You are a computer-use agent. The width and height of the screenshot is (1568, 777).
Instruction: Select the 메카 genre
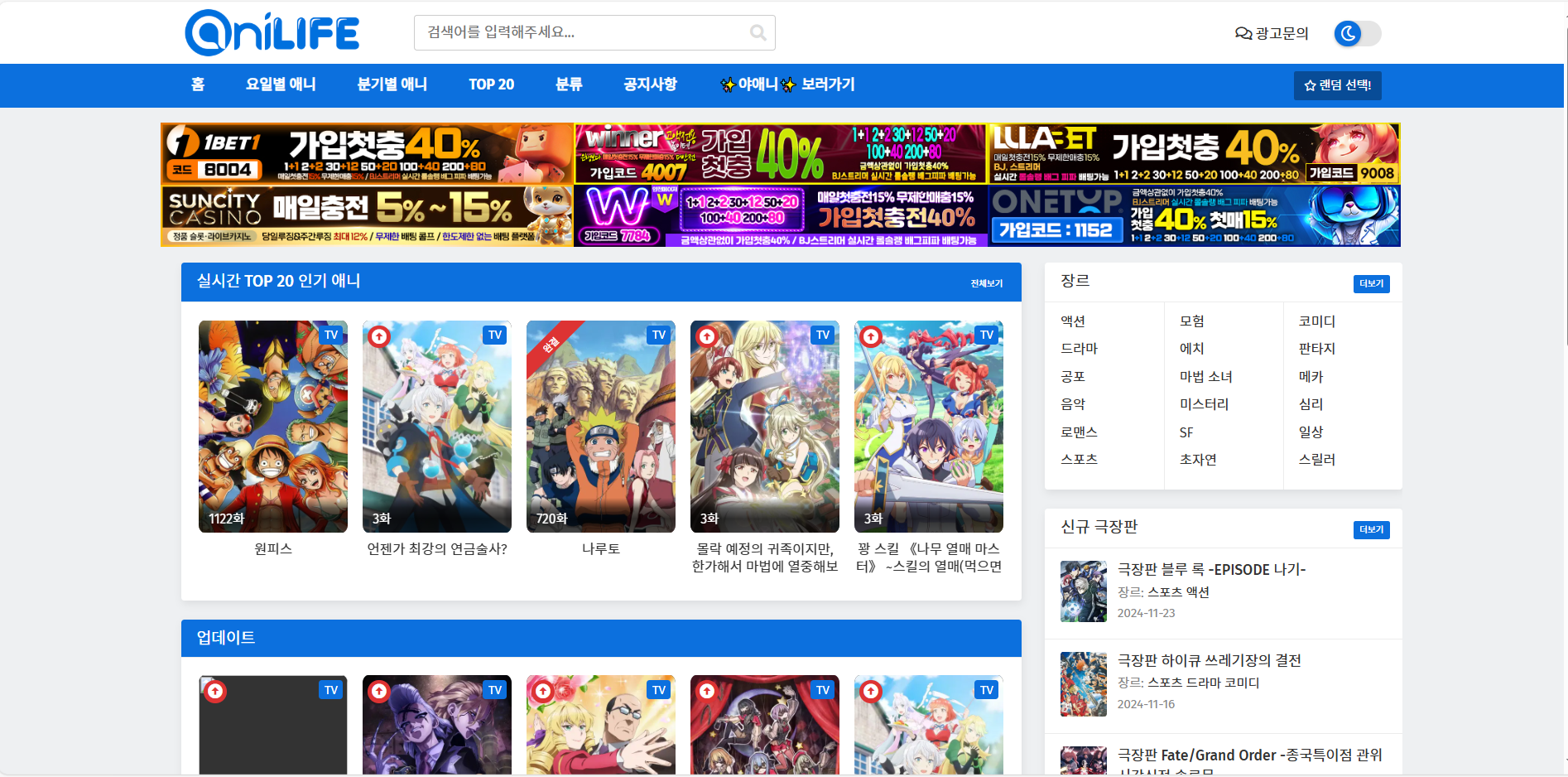pyautogui.click(x=1311, y=377)
